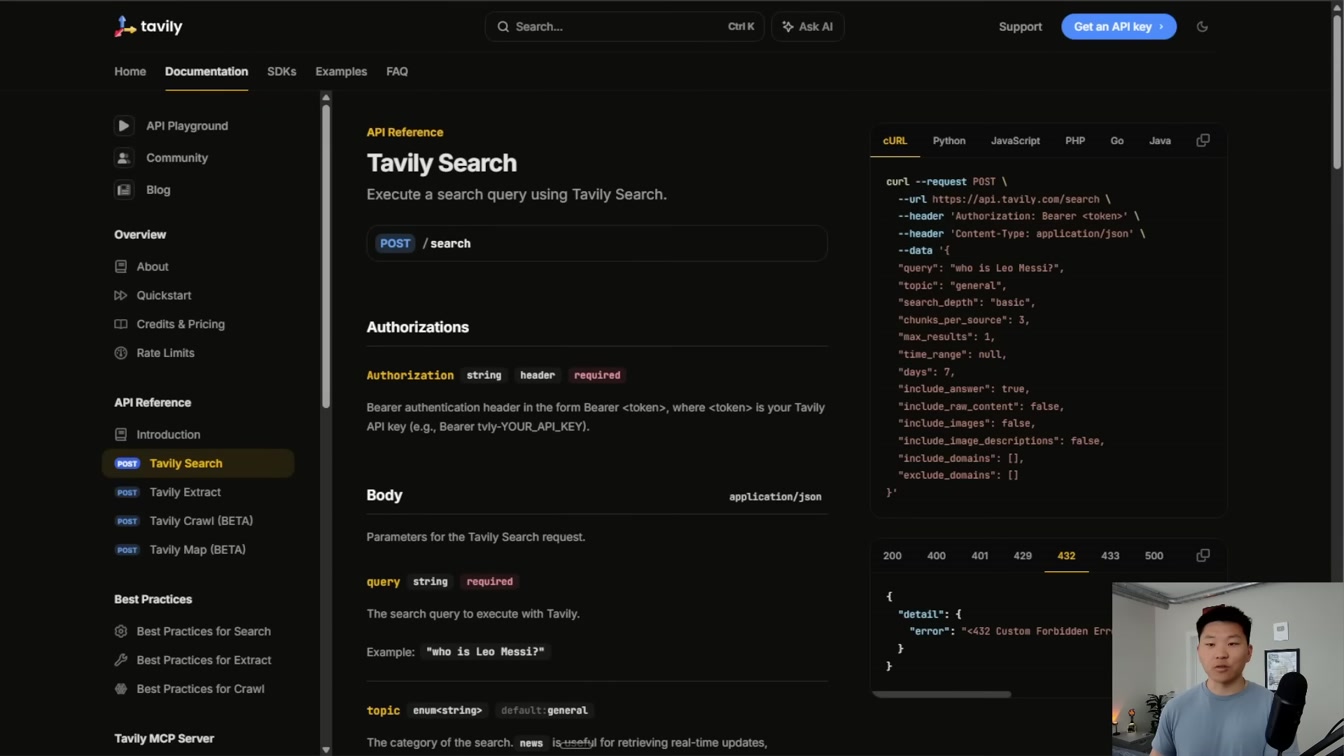The image size is (1344, 756).
Task: Click Get an API key button
Action: click(x=1118, y=27)
